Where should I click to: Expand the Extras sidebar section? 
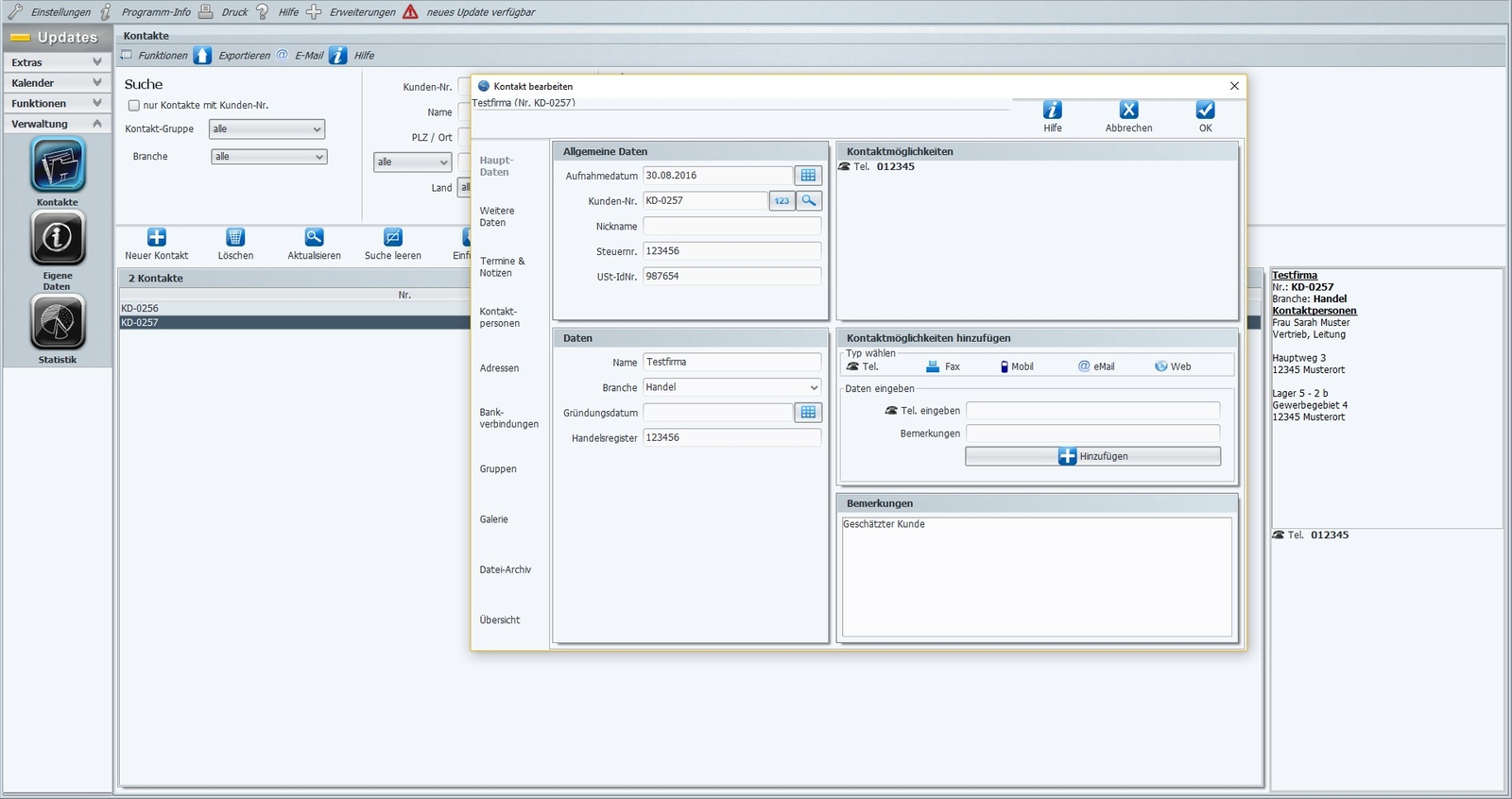pos(57,62)
